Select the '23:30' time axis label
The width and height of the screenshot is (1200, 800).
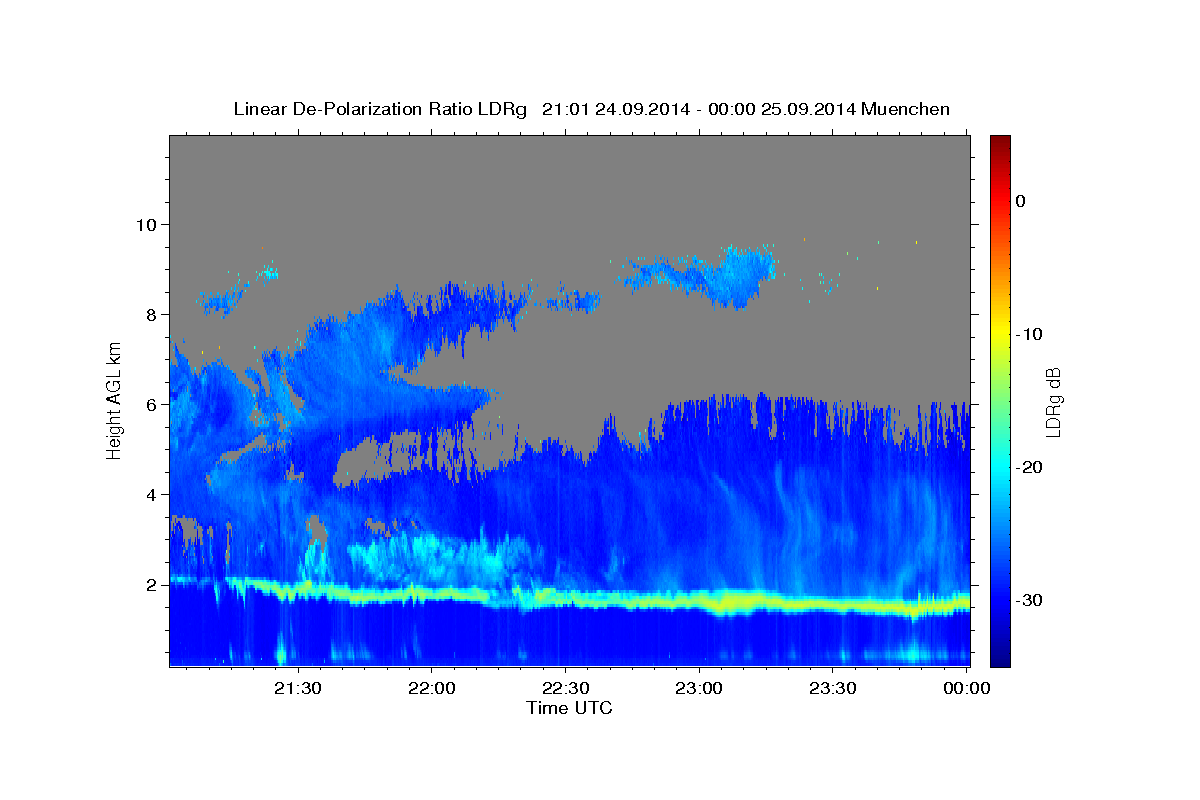pyautogui.click(x=832, y=688)
